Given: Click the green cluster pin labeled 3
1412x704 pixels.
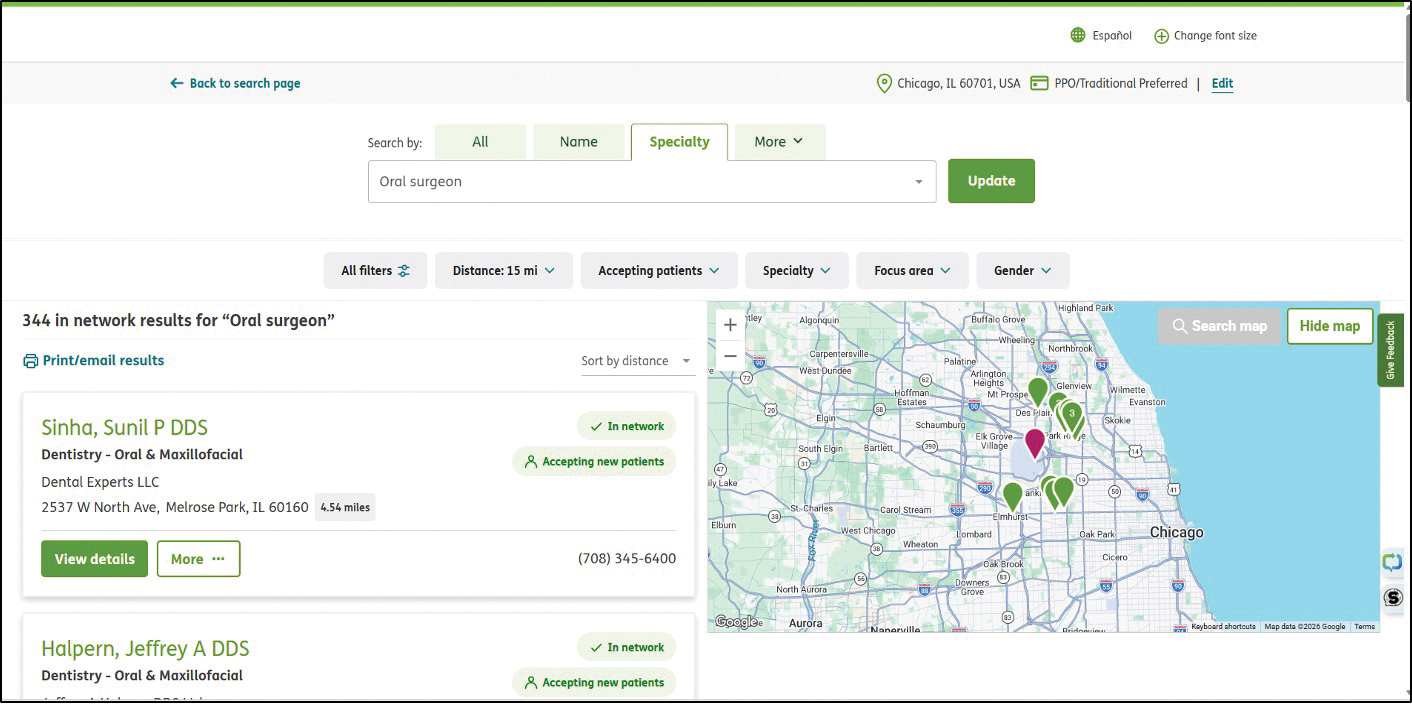Looking at the screenshot, I should click(1072, 414).
